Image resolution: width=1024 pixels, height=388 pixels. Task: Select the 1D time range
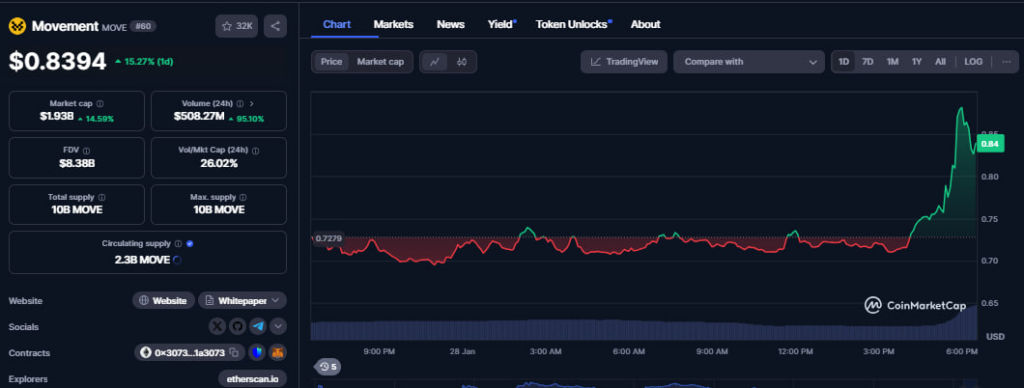[x=844, y=62]
